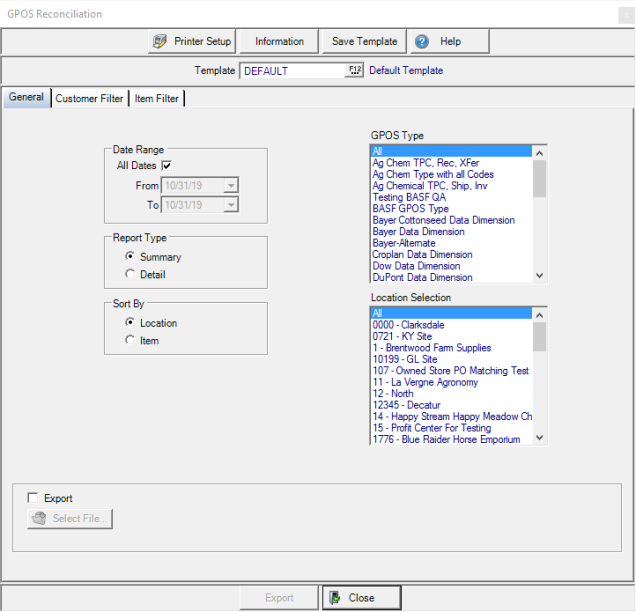The image size is (636, 612).
Task: Click the Save Template button
Action: pos(364,41)
